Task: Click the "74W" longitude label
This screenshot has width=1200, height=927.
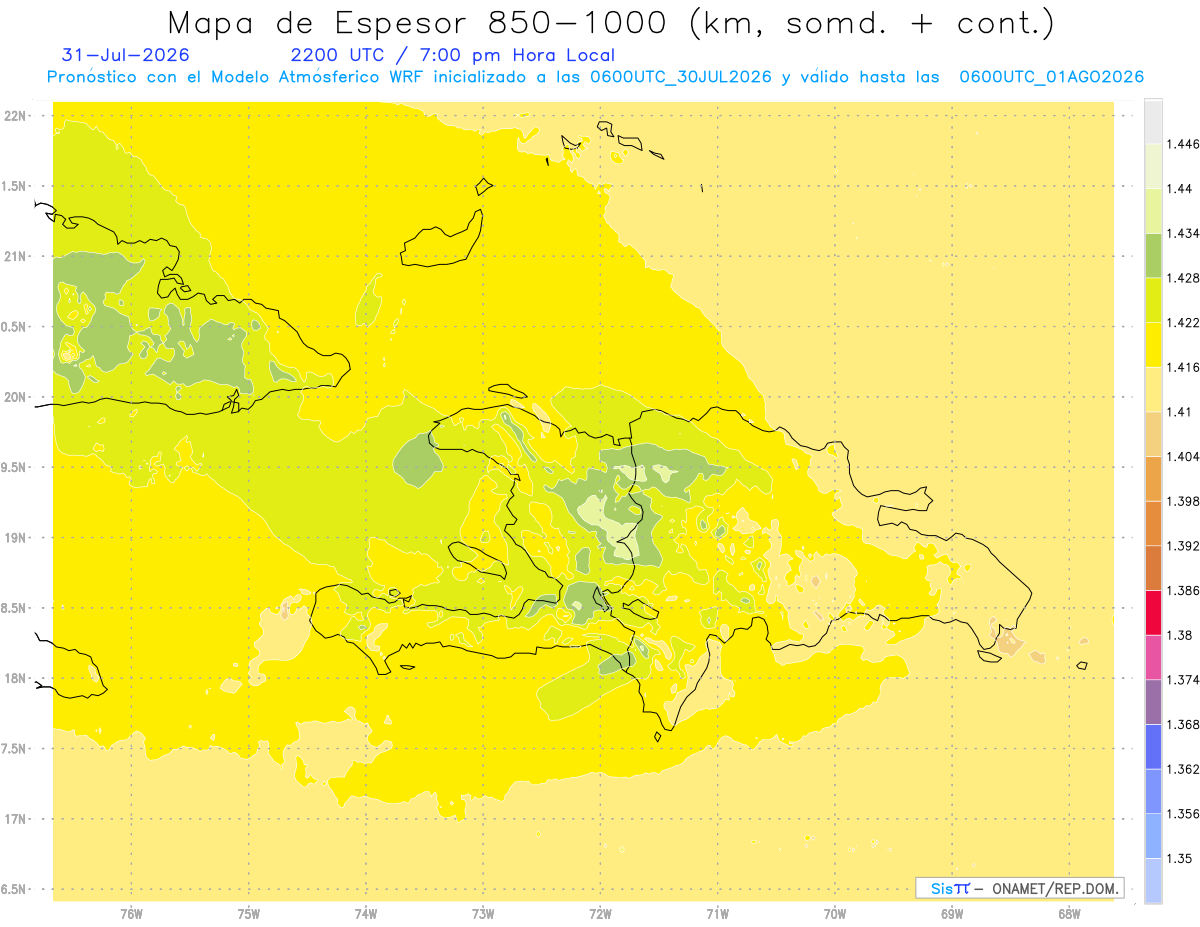Action: (x=366, y=914)
